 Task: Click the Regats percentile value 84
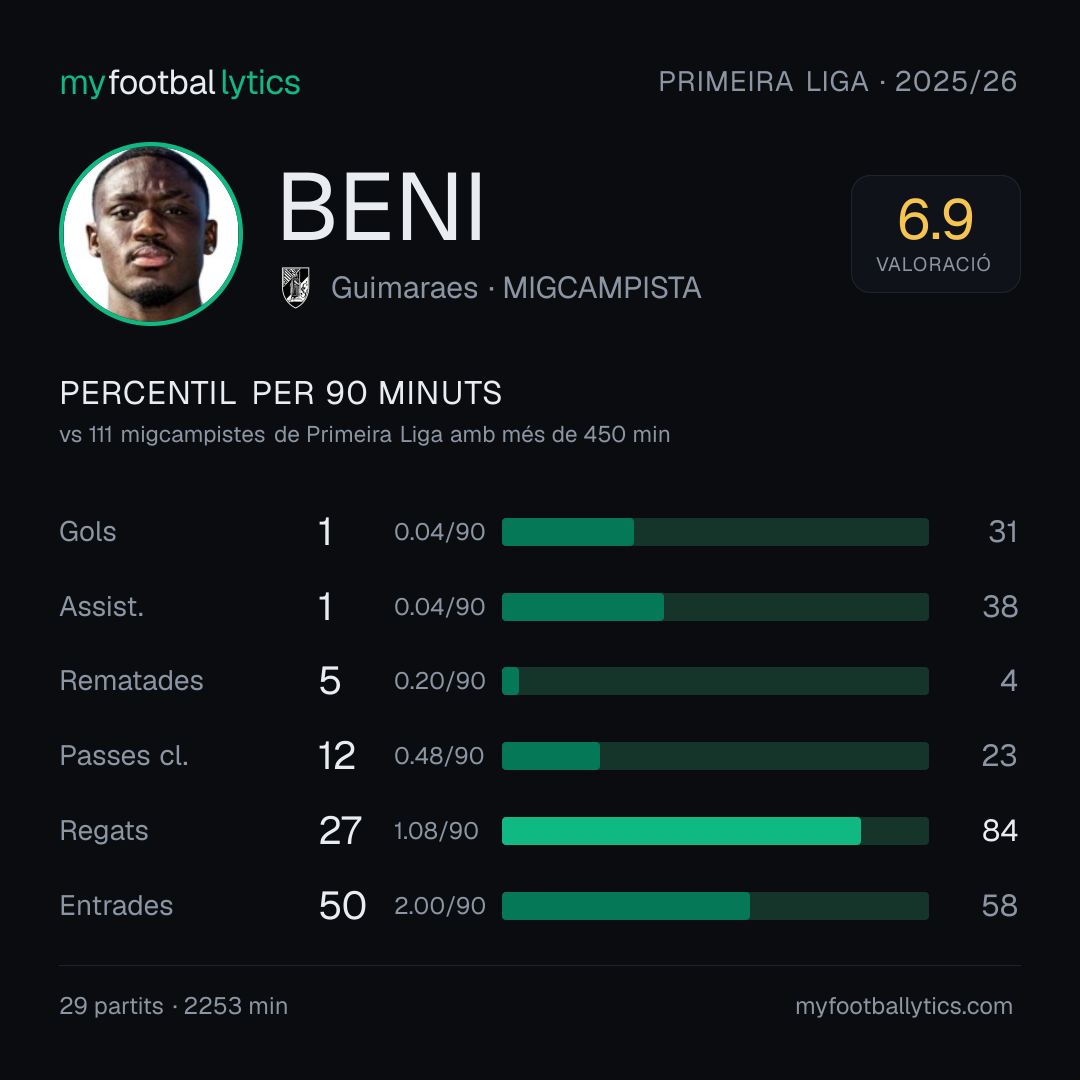(x=999, y=831)
